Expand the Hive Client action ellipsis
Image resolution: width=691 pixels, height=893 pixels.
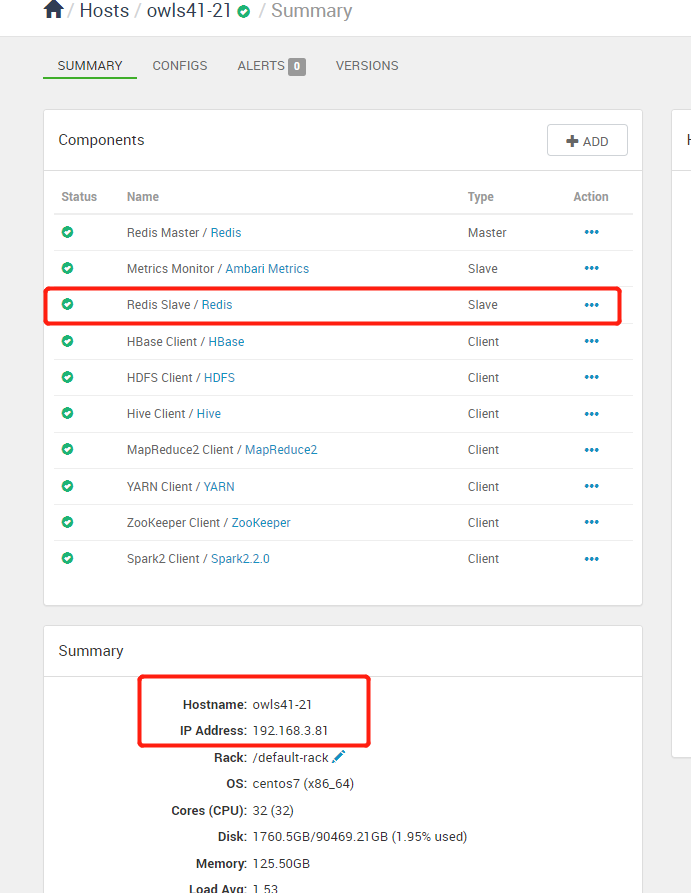[x=591, y=413]
